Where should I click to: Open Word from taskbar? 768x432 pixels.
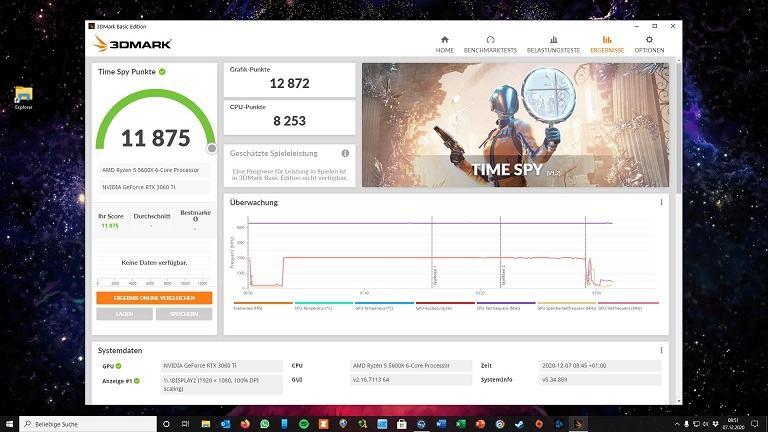441,424
